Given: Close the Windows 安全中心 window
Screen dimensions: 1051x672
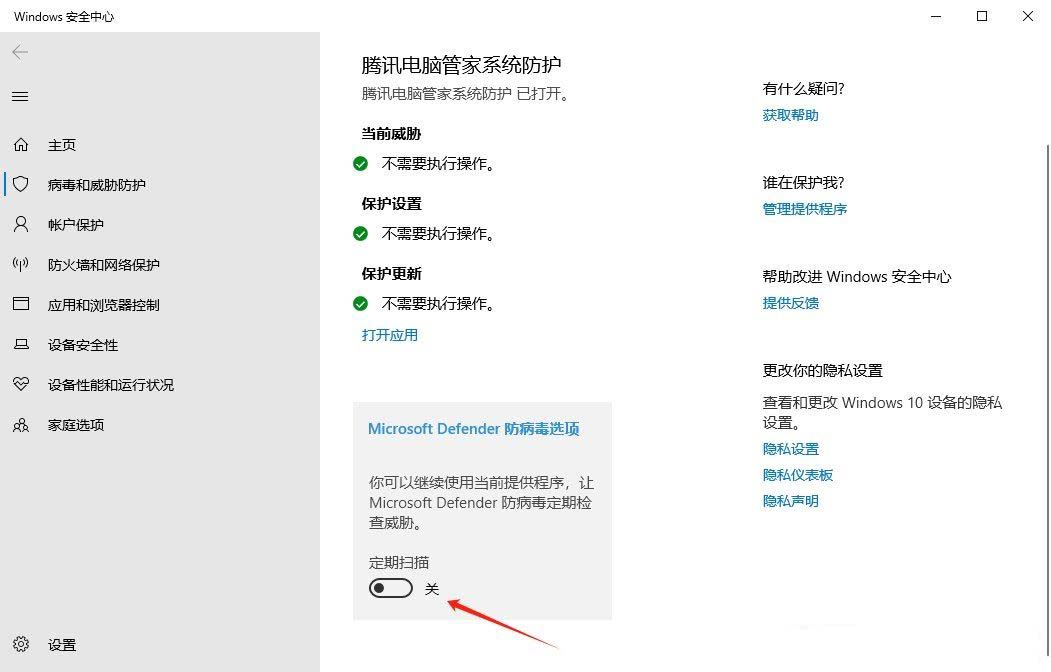Looking at the screenshot, I should (x=1028, y=16).
